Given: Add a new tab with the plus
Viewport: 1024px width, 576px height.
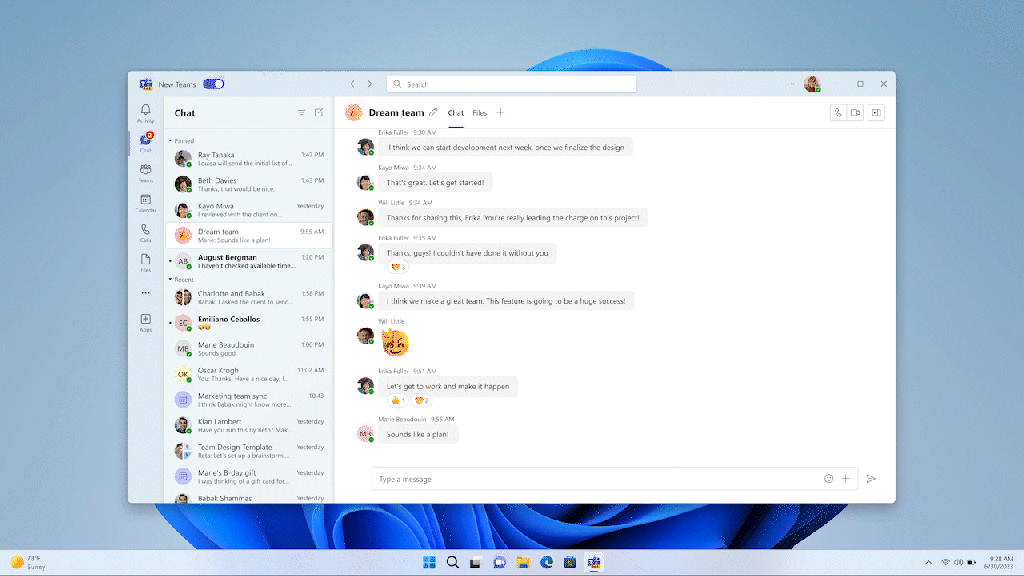Looking at the screenshot, I should pyautogui.click(x=501, y=113).
